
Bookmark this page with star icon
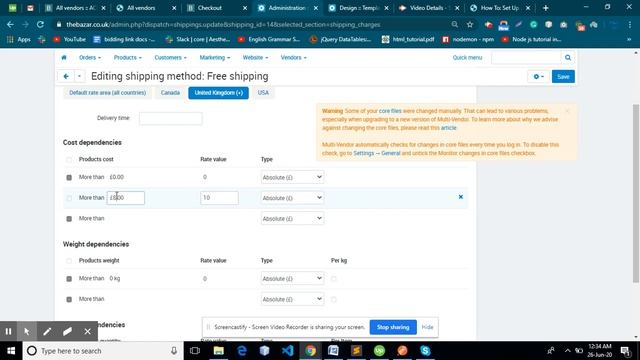click(470, 24)
